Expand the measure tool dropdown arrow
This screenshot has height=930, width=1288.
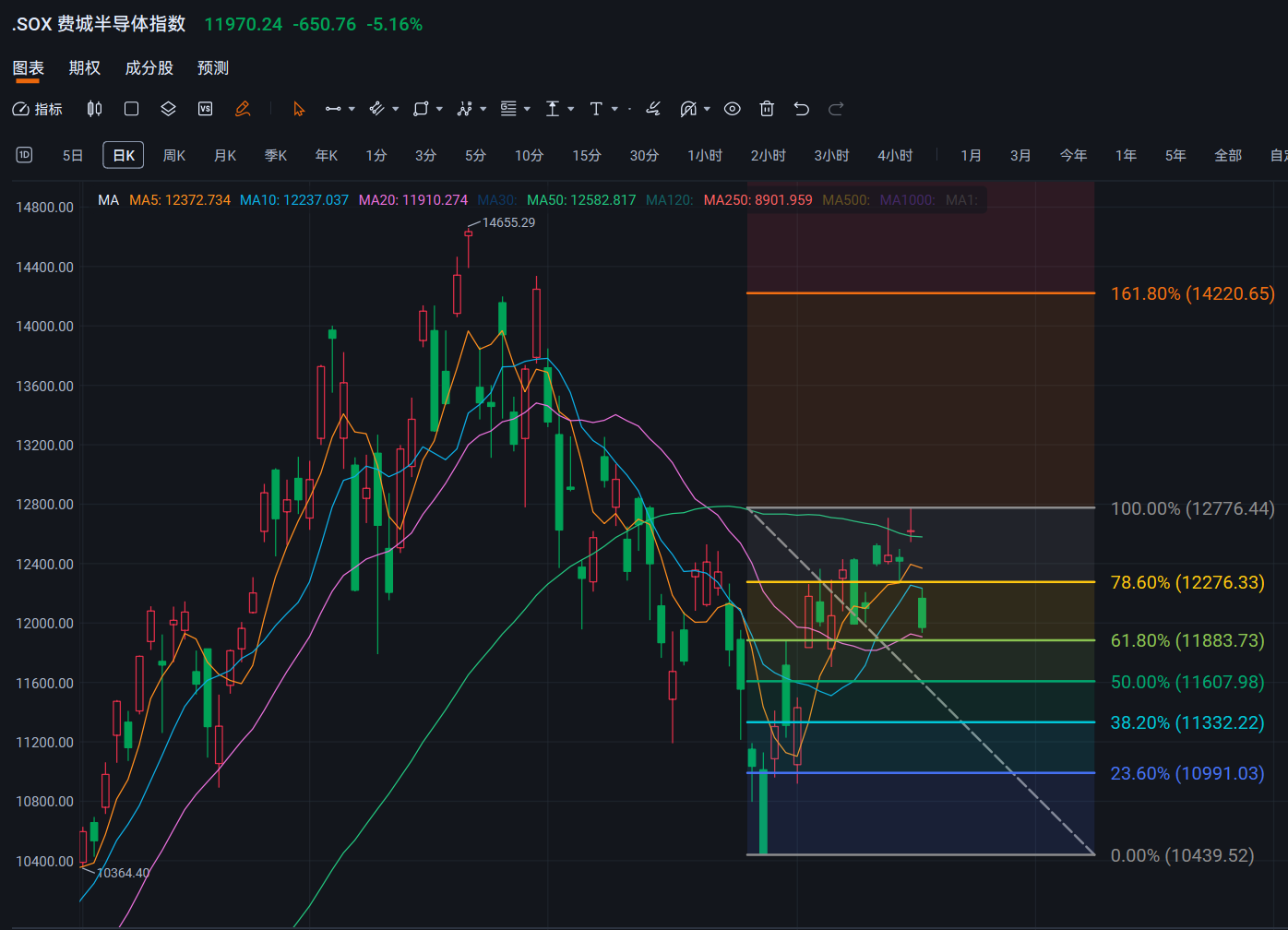[571, 109]
